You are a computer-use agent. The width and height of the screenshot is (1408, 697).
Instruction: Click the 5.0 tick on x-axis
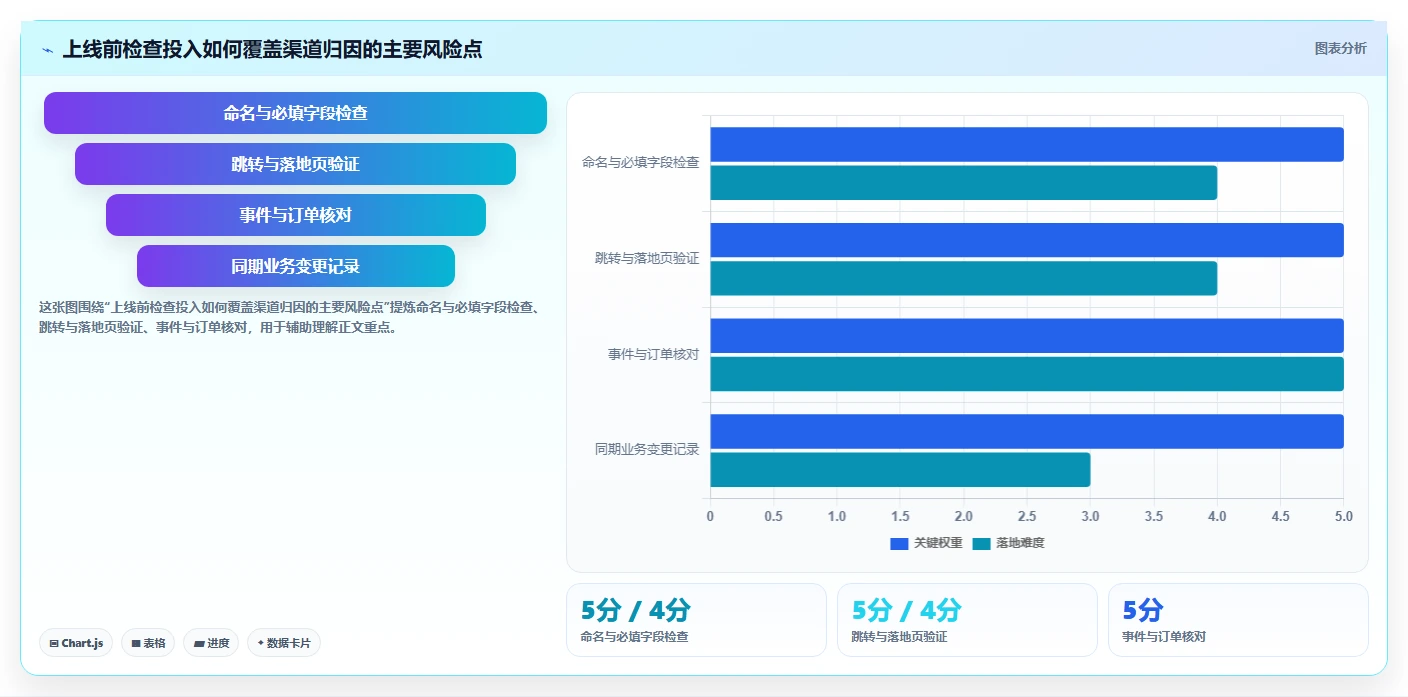pos(1343,516)
